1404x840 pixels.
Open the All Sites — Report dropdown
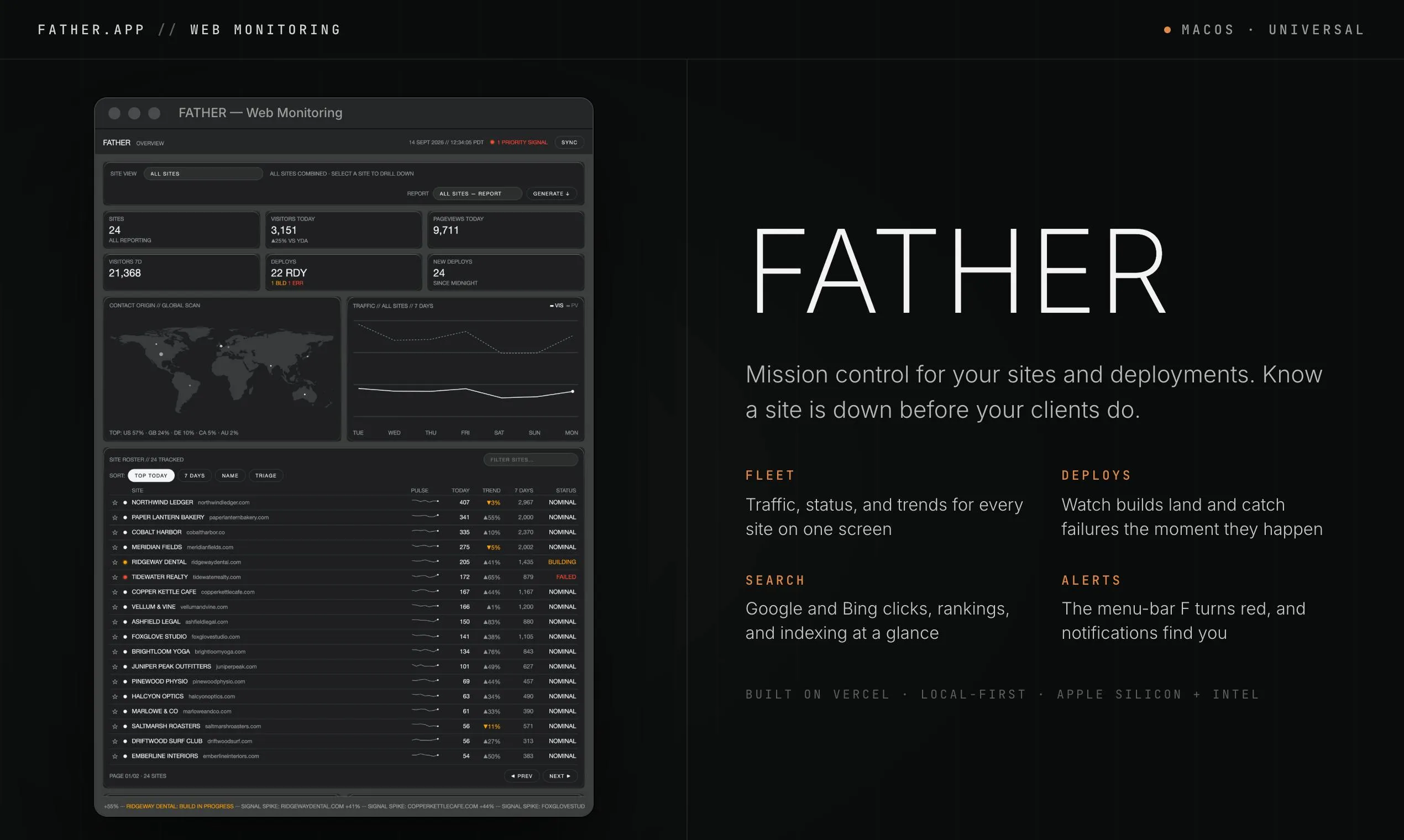point(477,193)
